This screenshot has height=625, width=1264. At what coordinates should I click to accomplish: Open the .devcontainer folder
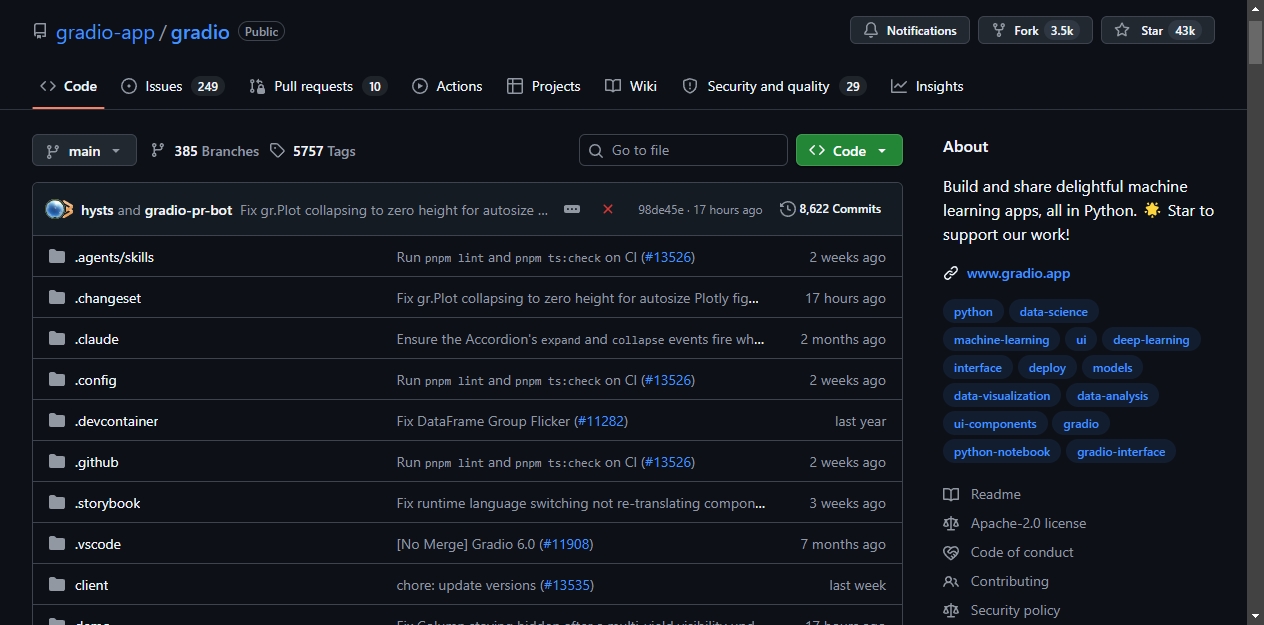(x=116, y=421)
